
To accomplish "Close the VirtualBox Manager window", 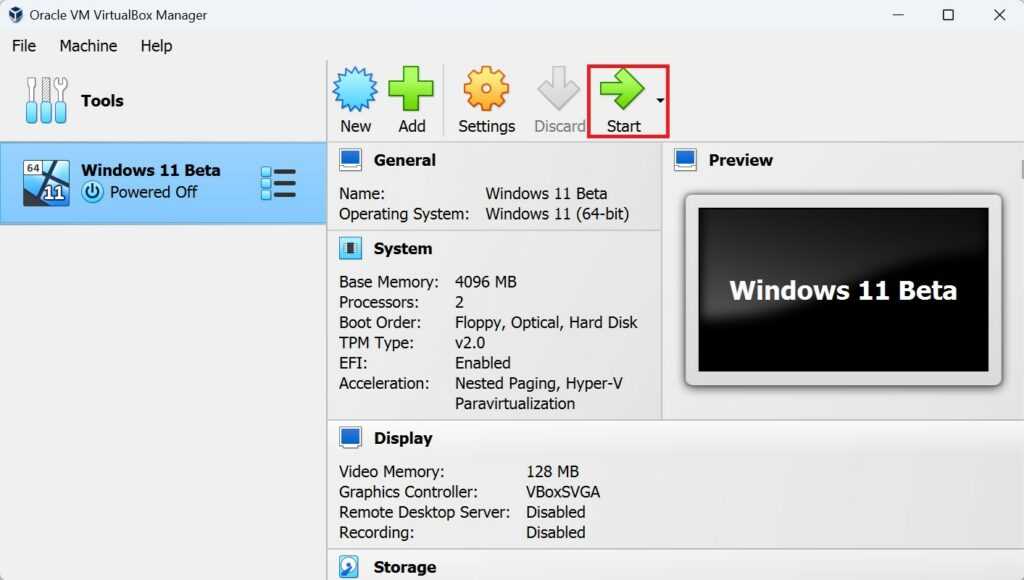I will (x=999, y=14).
